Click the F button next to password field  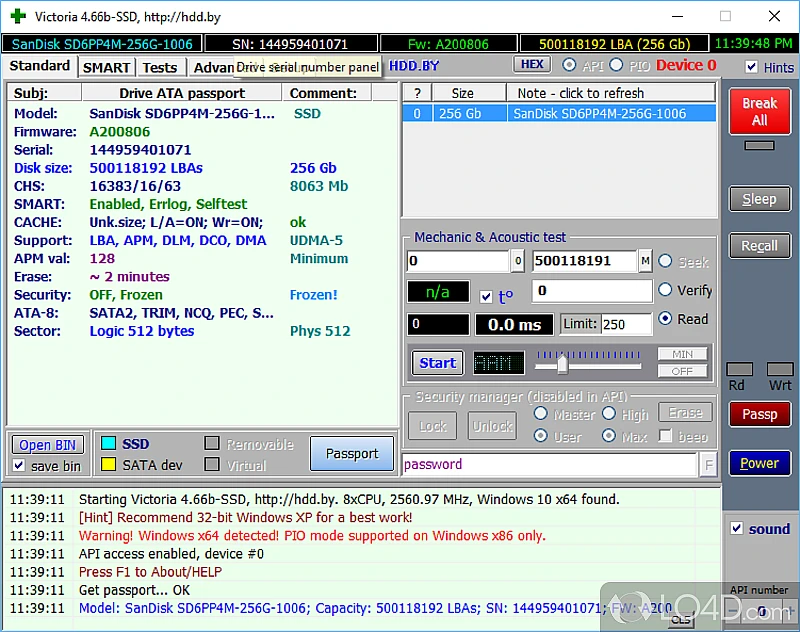708,465
